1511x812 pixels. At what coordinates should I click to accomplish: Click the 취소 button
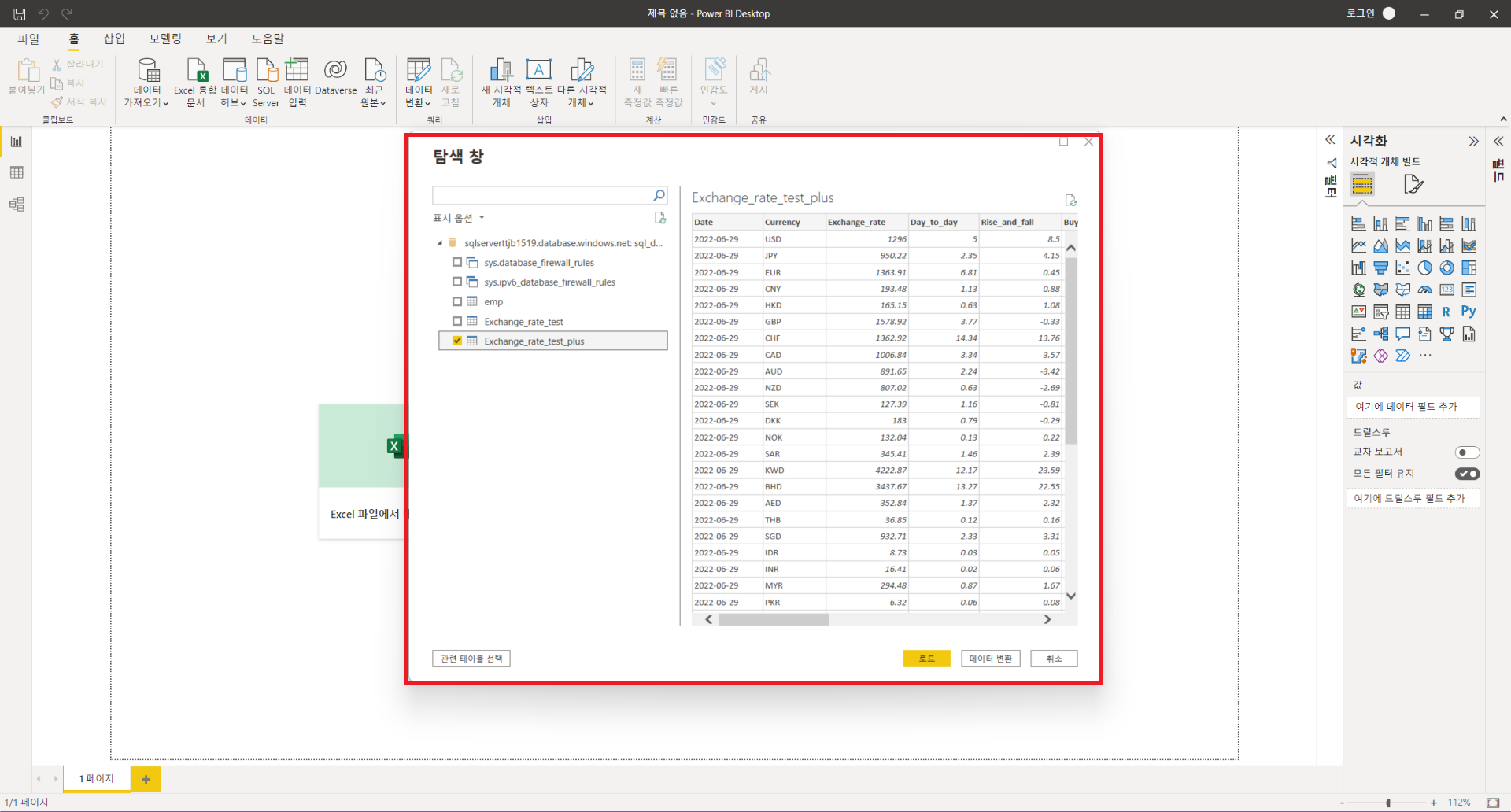1054,659
